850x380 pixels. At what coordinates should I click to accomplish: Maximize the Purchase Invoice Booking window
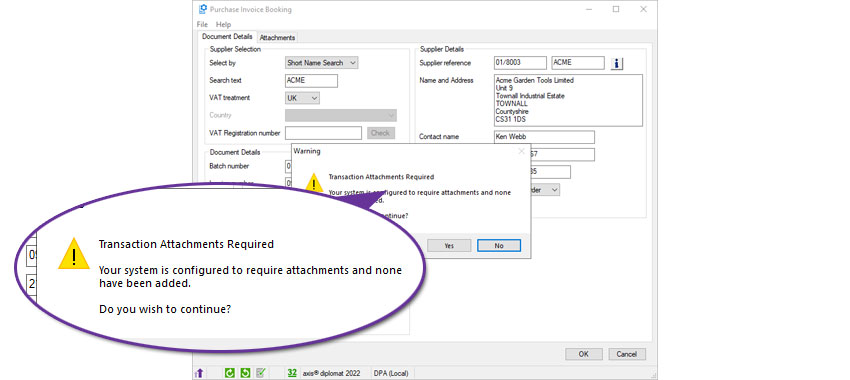(616, 9)
